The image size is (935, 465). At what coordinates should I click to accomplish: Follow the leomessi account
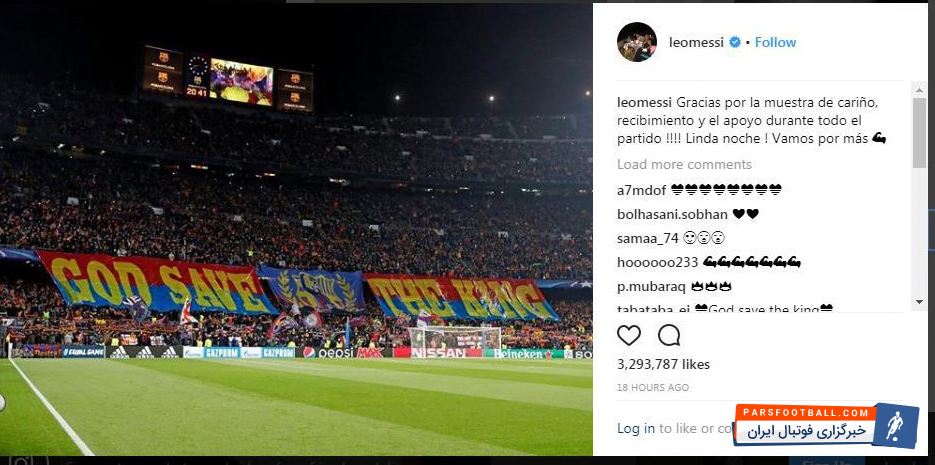(x=775, y=42)
